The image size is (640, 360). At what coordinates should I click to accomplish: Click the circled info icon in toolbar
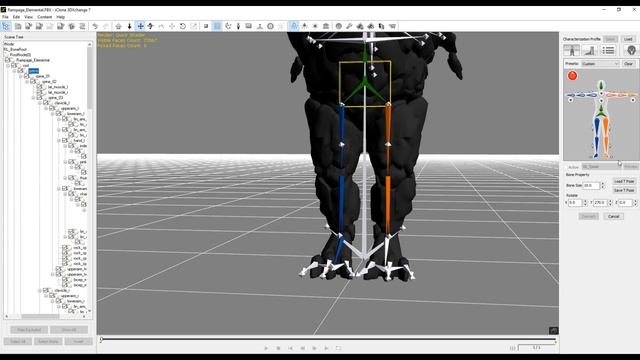(x=270, y=26)
